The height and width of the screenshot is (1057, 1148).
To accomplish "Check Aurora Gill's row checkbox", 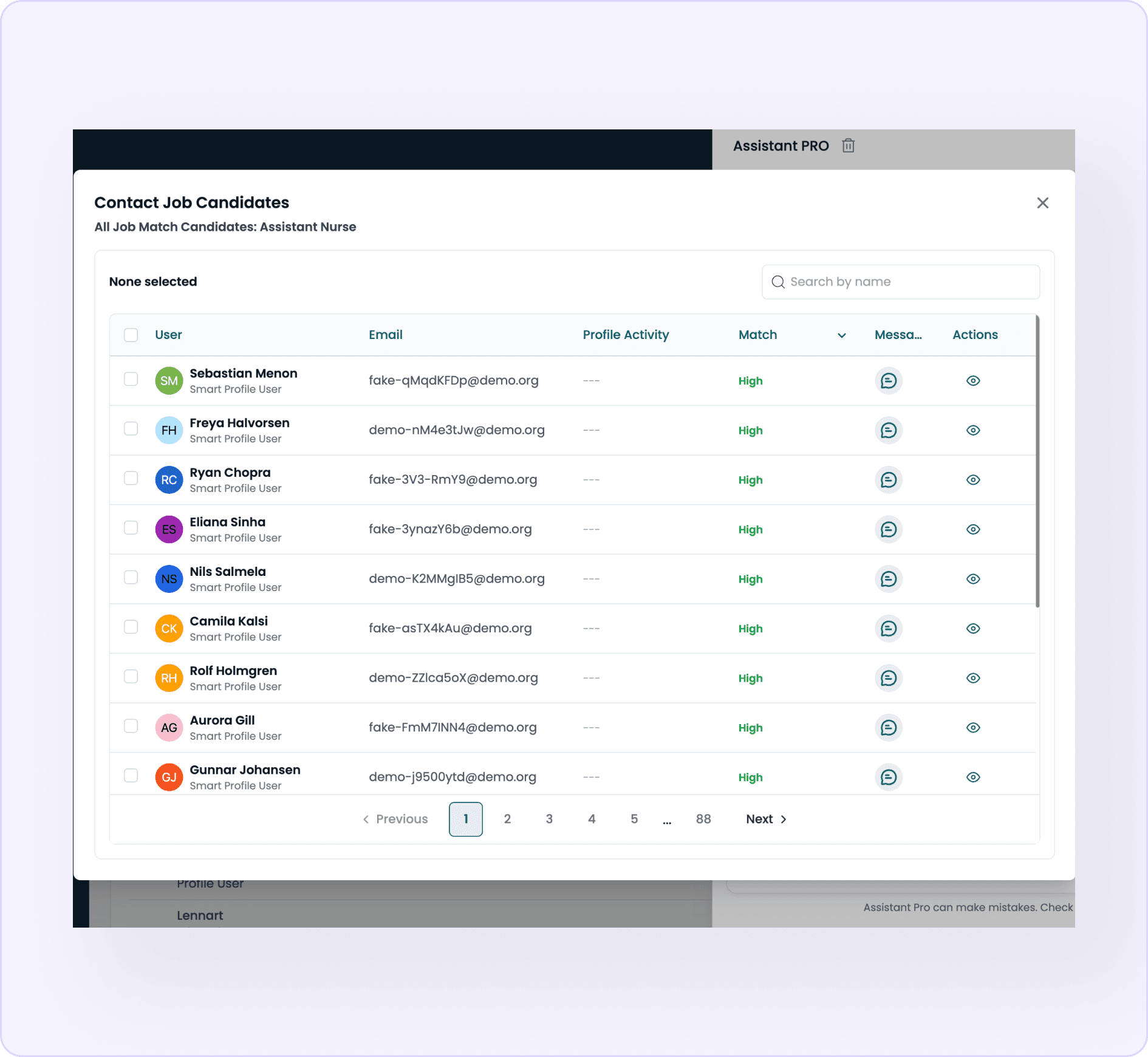I will coord(131,726).
